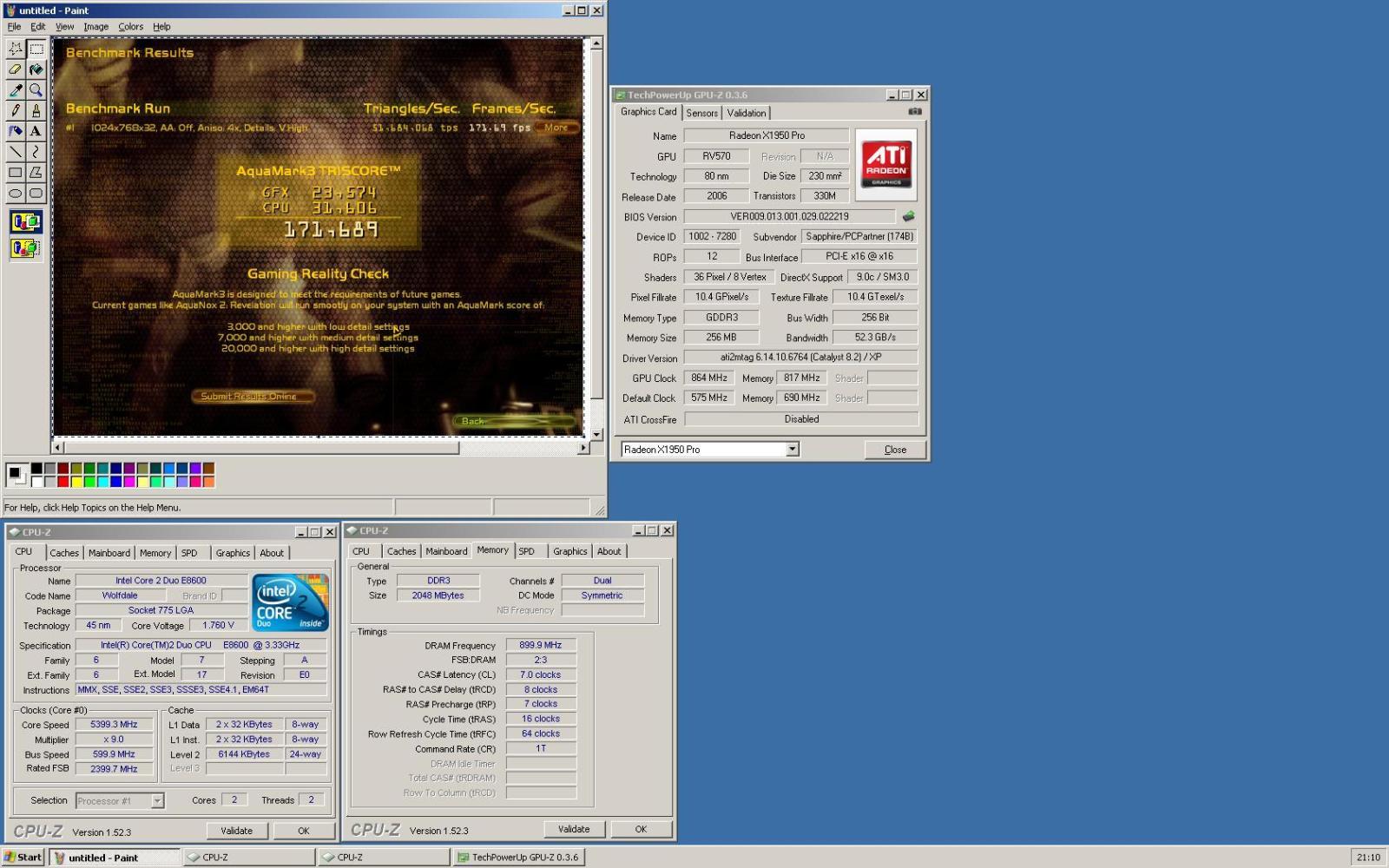Choose the Pencil tool in Paint

(16, 111)
